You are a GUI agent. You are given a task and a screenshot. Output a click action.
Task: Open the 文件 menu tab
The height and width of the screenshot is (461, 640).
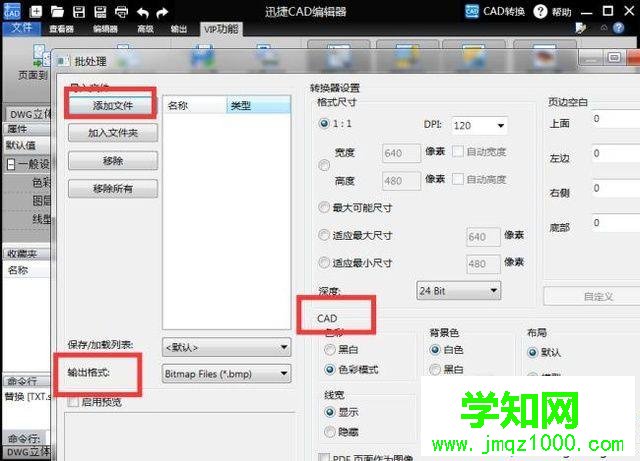point(22,28)
